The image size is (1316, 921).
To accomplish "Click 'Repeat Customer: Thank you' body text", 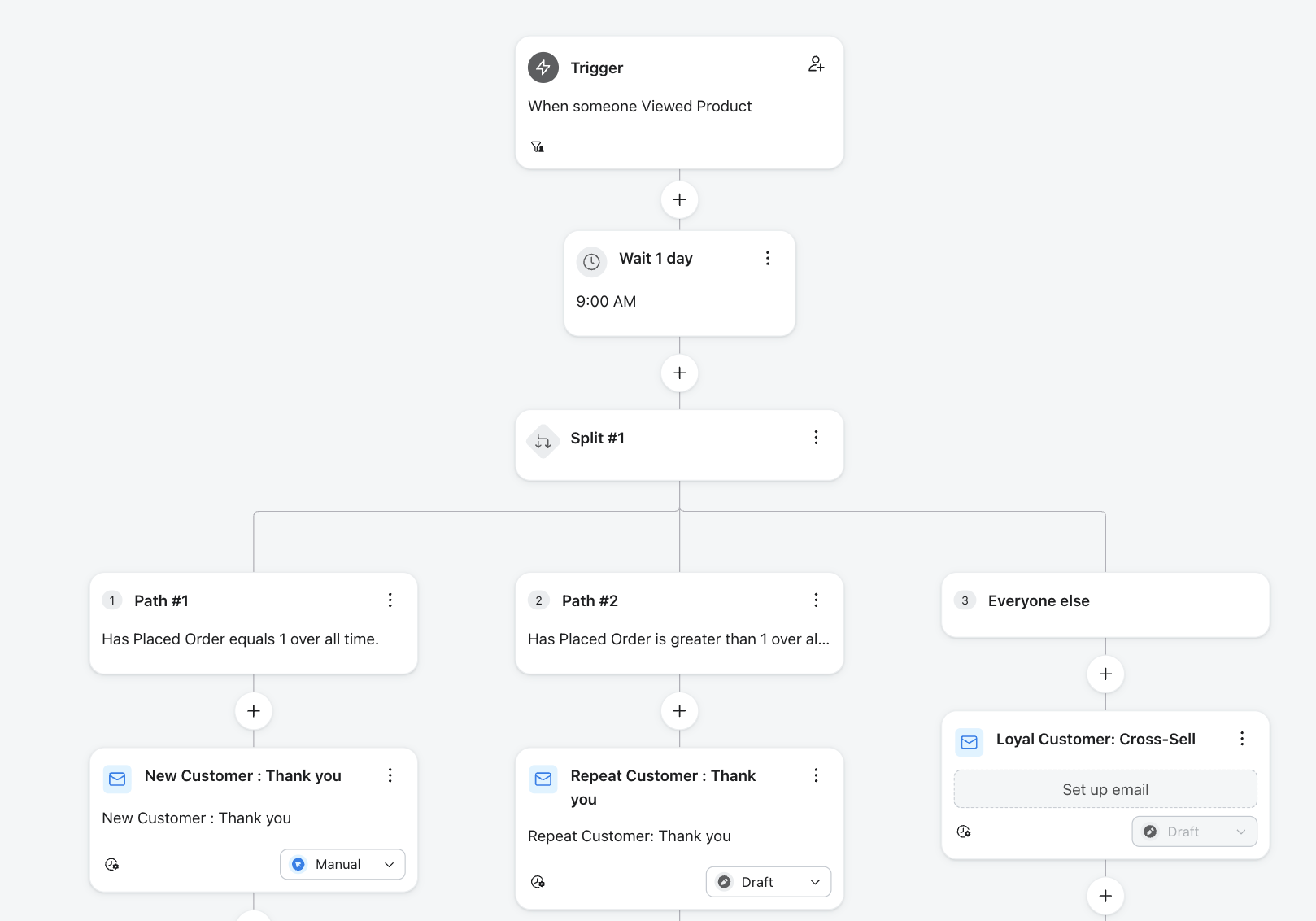I will (630, 836).
